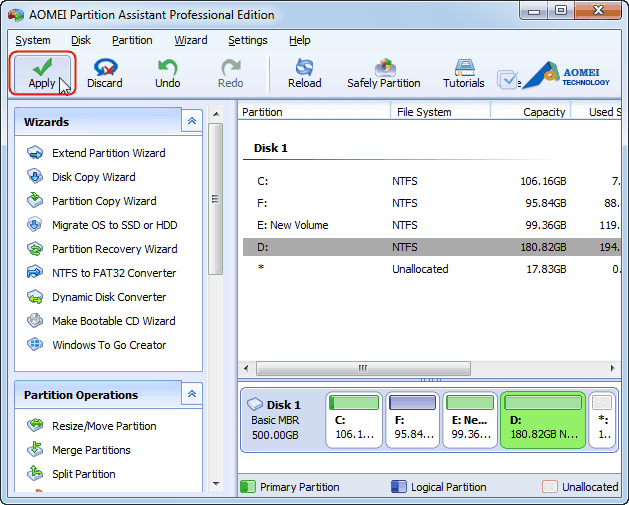The image size is (629, 505).
Task: Click the sidebar vertical scrollbar thumb
Action: [x=216, y=199]
